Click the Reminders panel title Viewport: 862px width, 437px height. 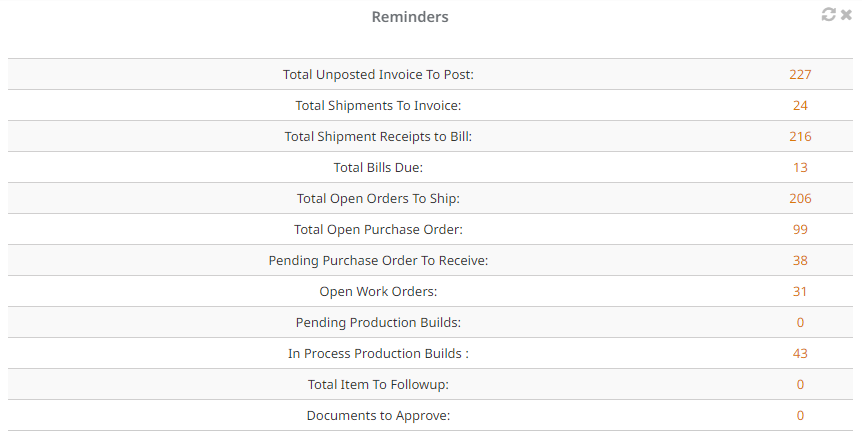click(410, 17)
